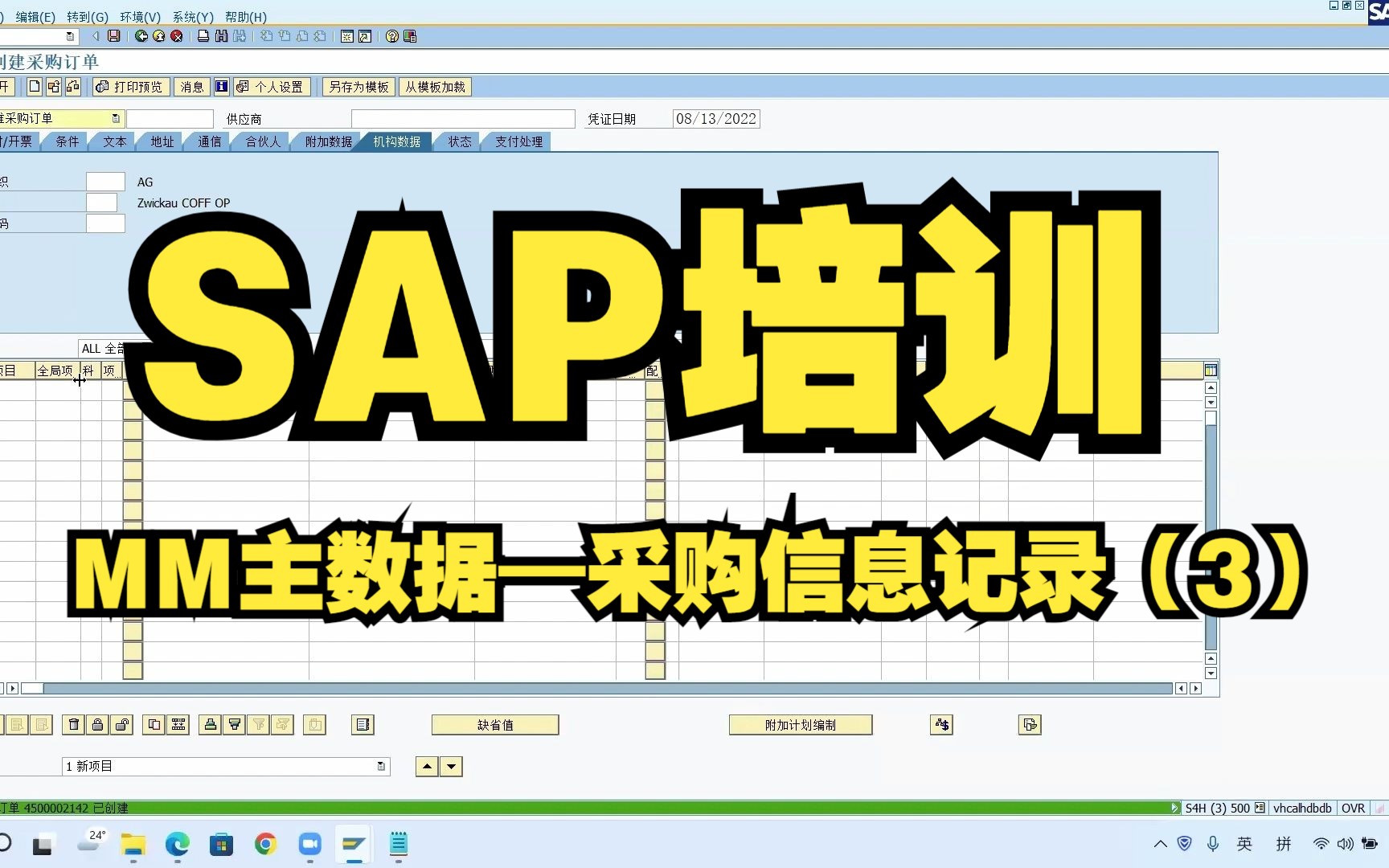Open the 编辑(E) menu
This screenshot has width=1389, height=868.
coord(35,17)
